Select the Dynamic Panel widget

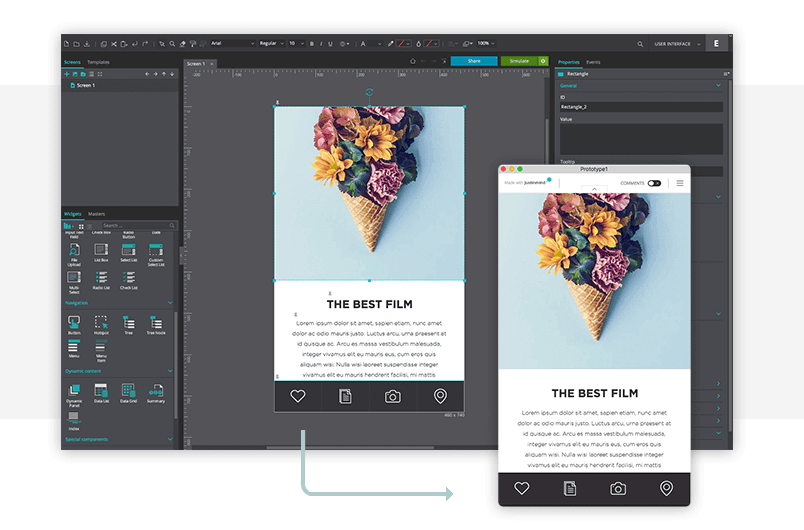point(74,395)
